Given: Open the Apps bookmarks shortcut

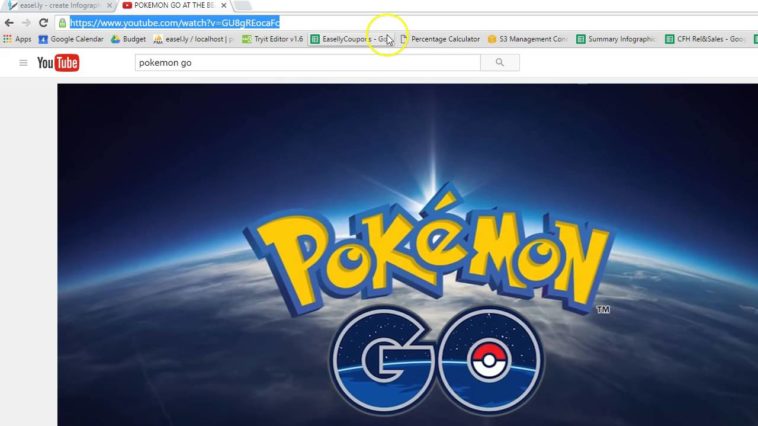Looking at the screenshot, I should pos(17,39).
